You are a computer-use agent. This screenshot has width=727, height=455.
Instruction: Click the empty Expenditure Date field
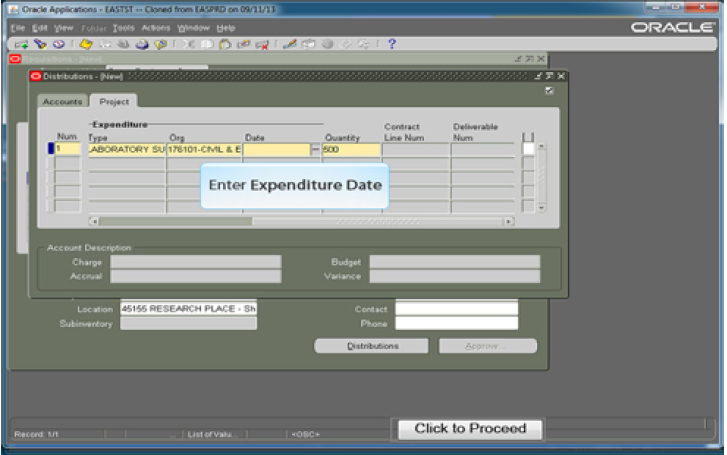click(276, 149)
